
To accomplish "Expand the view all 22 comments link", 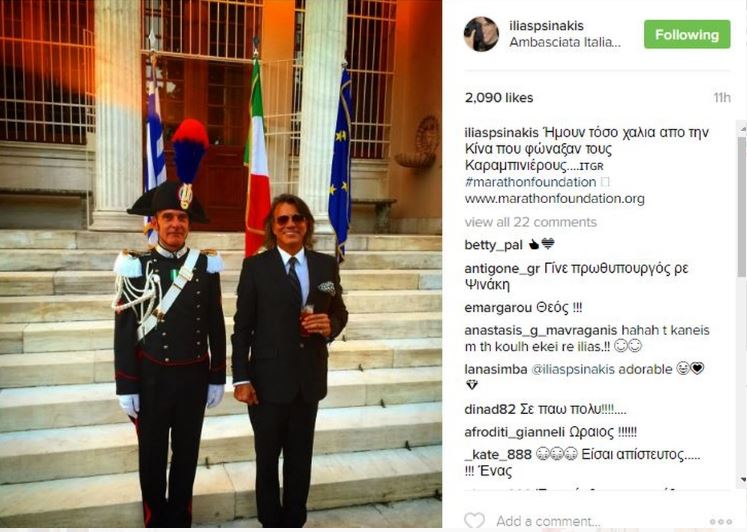I will click(531, 222).
